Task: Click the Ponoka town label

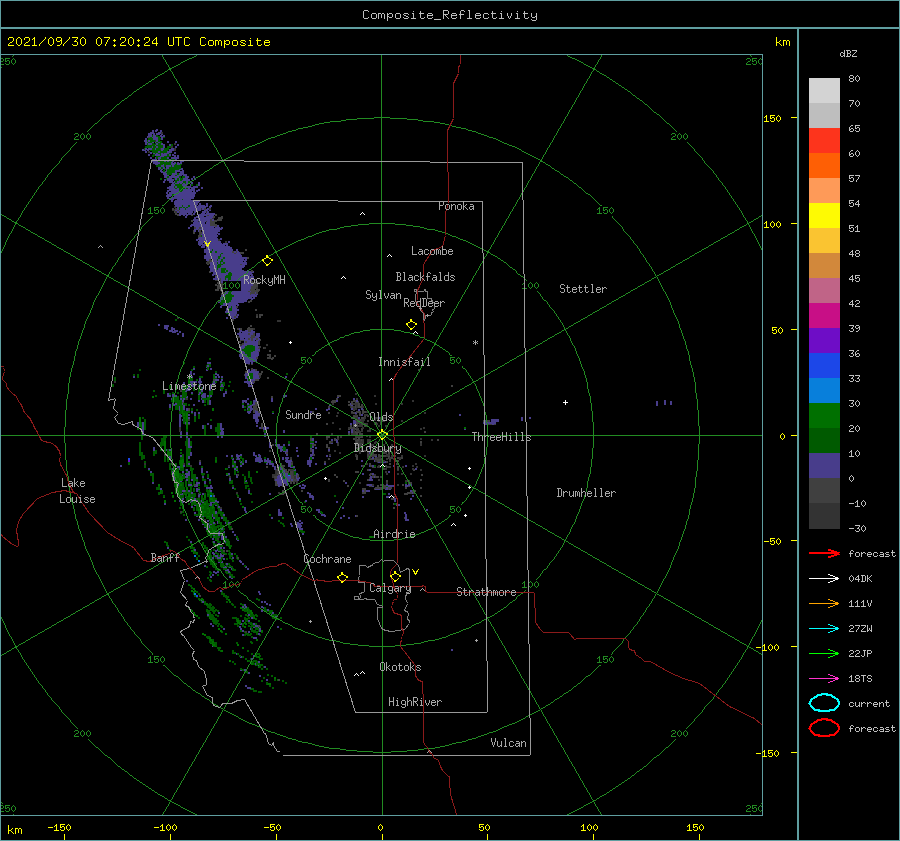Action: (456, 206)
